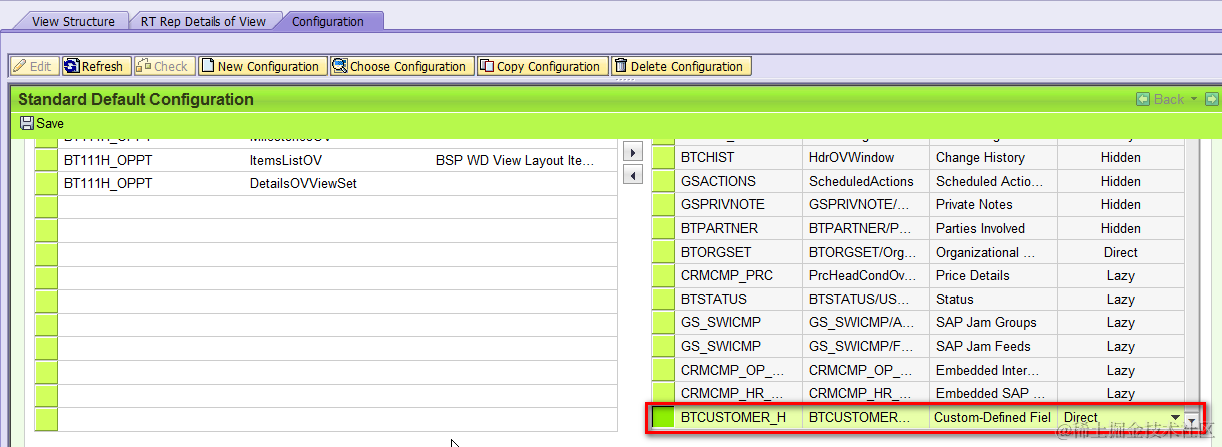Click the Parties Involved title cell
Image resolution: width=1222 pixels, height=447 pixels.
pyautogui.click(x=993, y=228)
